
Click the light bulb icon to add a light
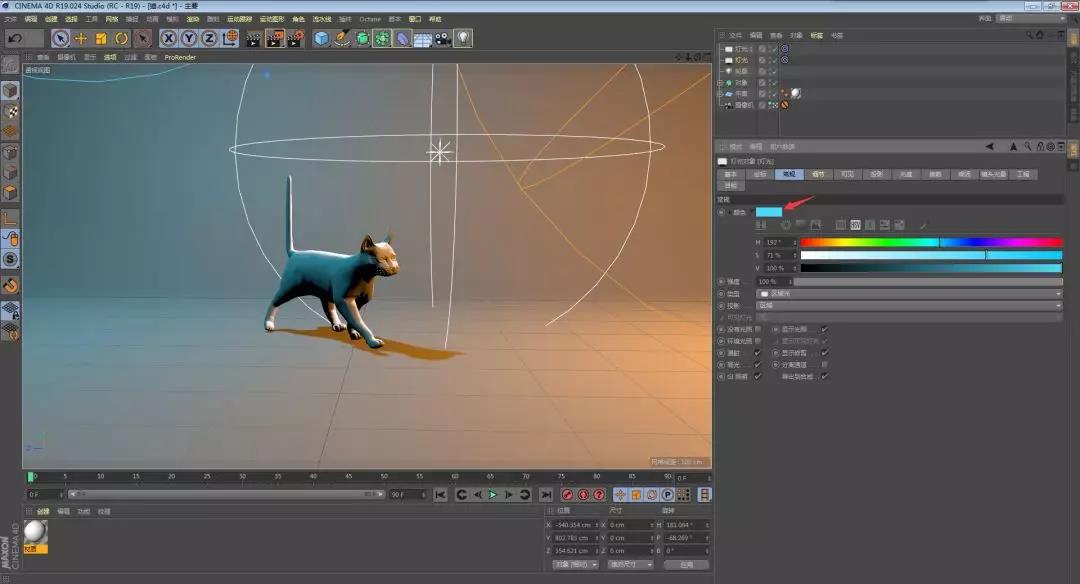click(x=463, y=38)
